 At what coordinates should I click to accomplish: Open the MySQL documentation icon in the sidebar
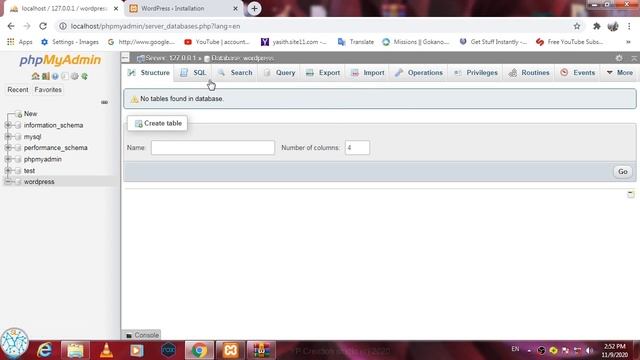(x=65, y=76)
